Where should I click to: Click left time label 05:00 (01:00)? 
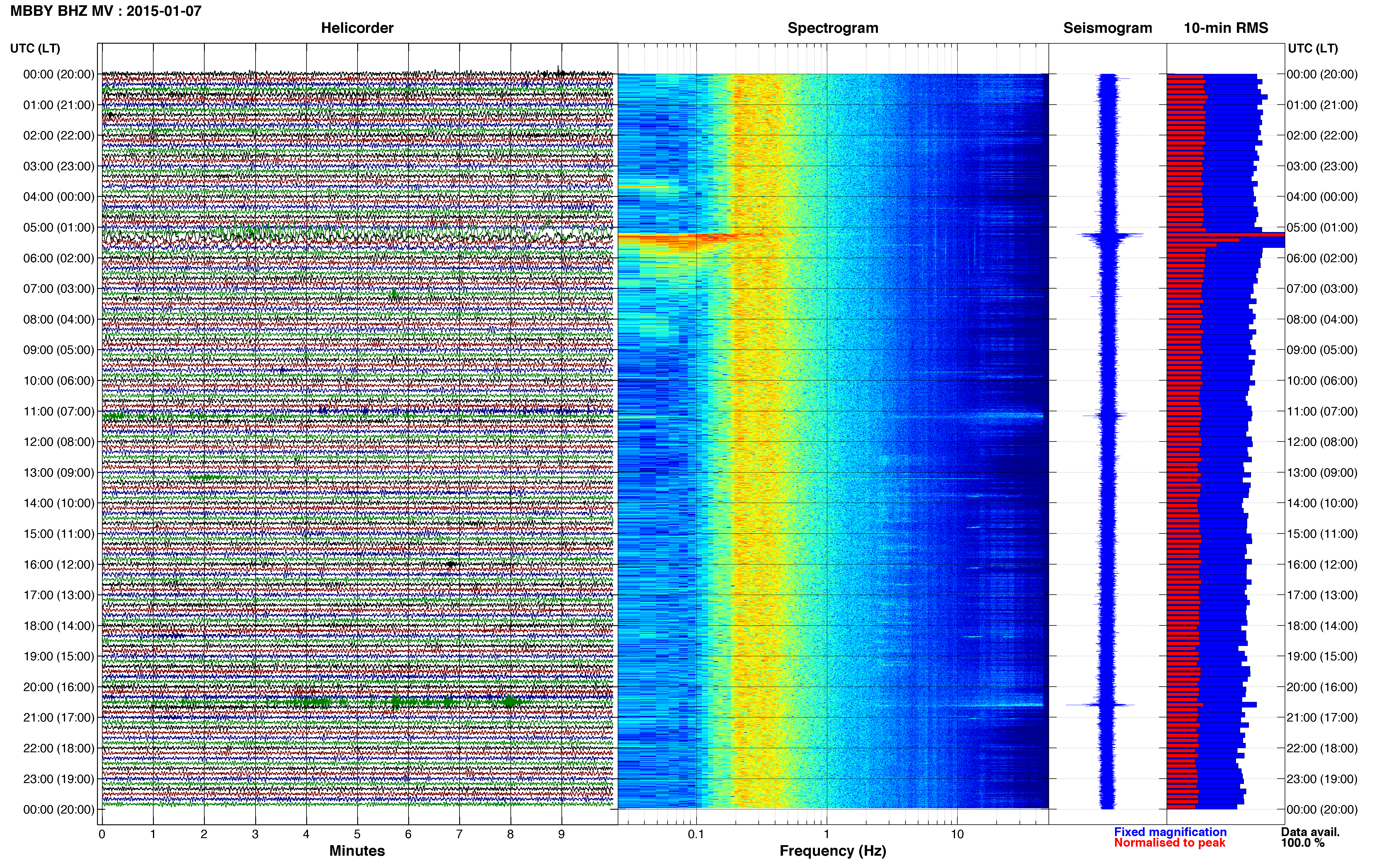59,227
